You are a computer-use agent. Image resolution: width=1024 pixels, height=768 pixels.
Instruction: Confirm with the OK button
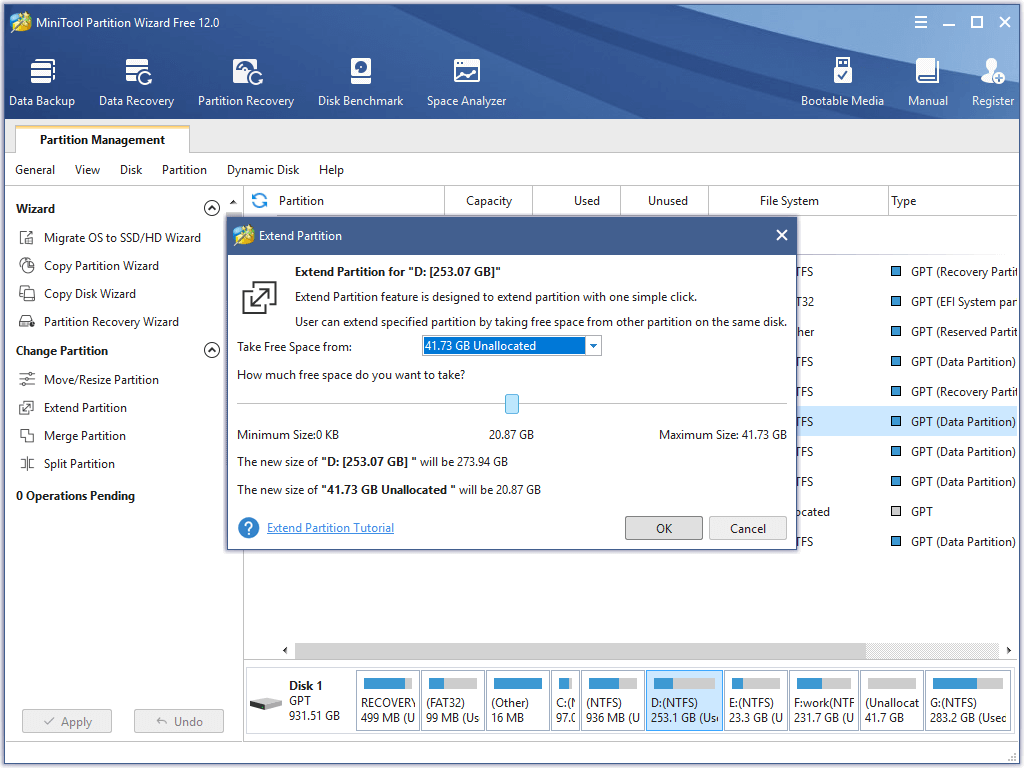click(x=664, y=528)
